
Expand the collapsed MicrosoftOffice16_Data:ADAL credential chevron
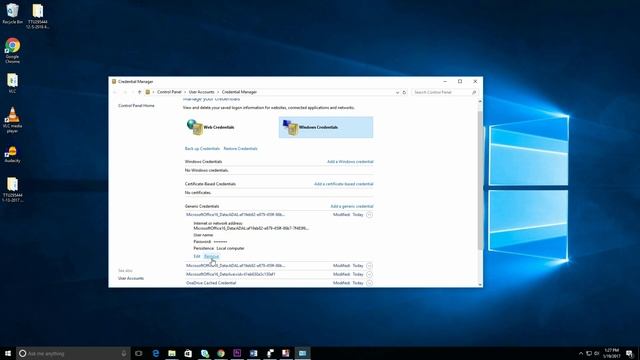(369, 266)
